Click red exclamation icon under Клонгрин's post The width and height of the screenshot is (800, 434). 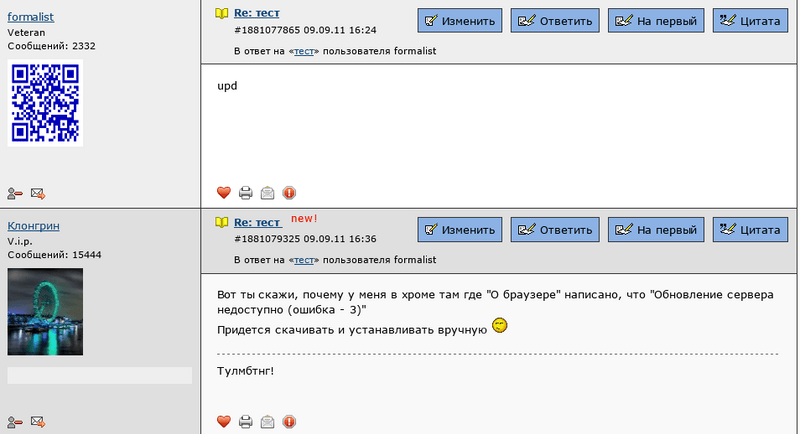pos(289,421)
